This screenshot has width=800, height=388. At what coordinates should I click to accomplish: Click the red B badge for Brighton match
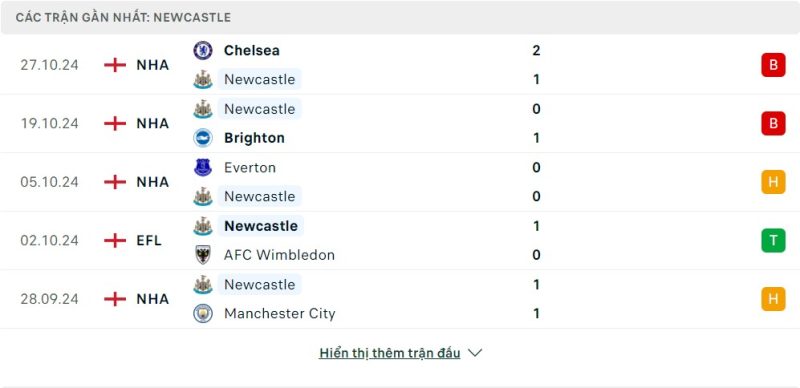(773, 124)
